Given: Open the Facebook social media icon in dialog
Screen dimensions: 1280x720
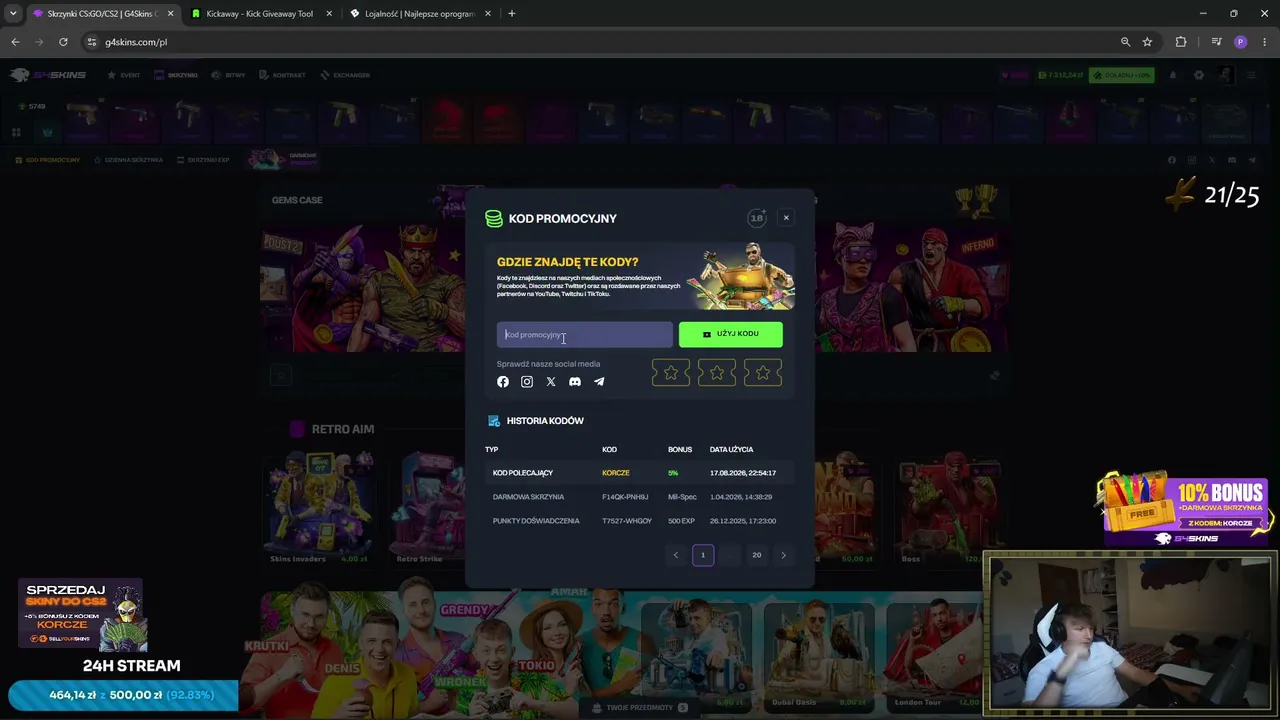Looking at the screenshot, I should [503, 382].
